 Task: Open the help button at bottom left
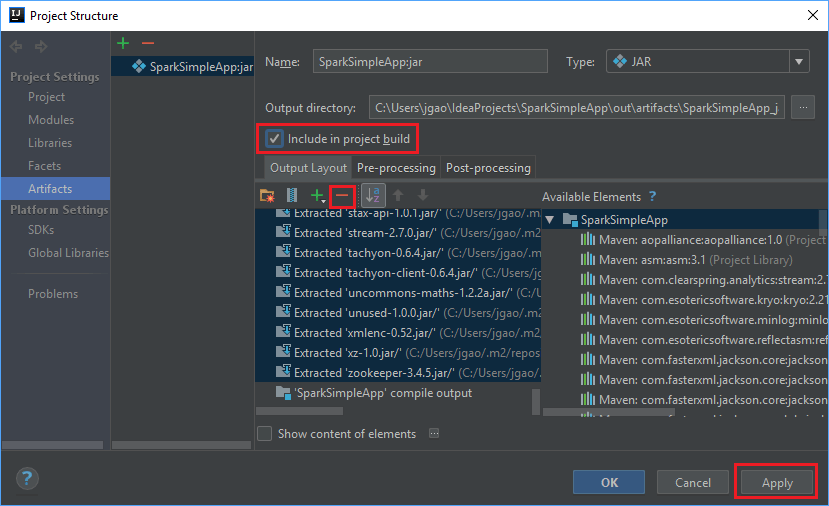click(x=27, y=479)
